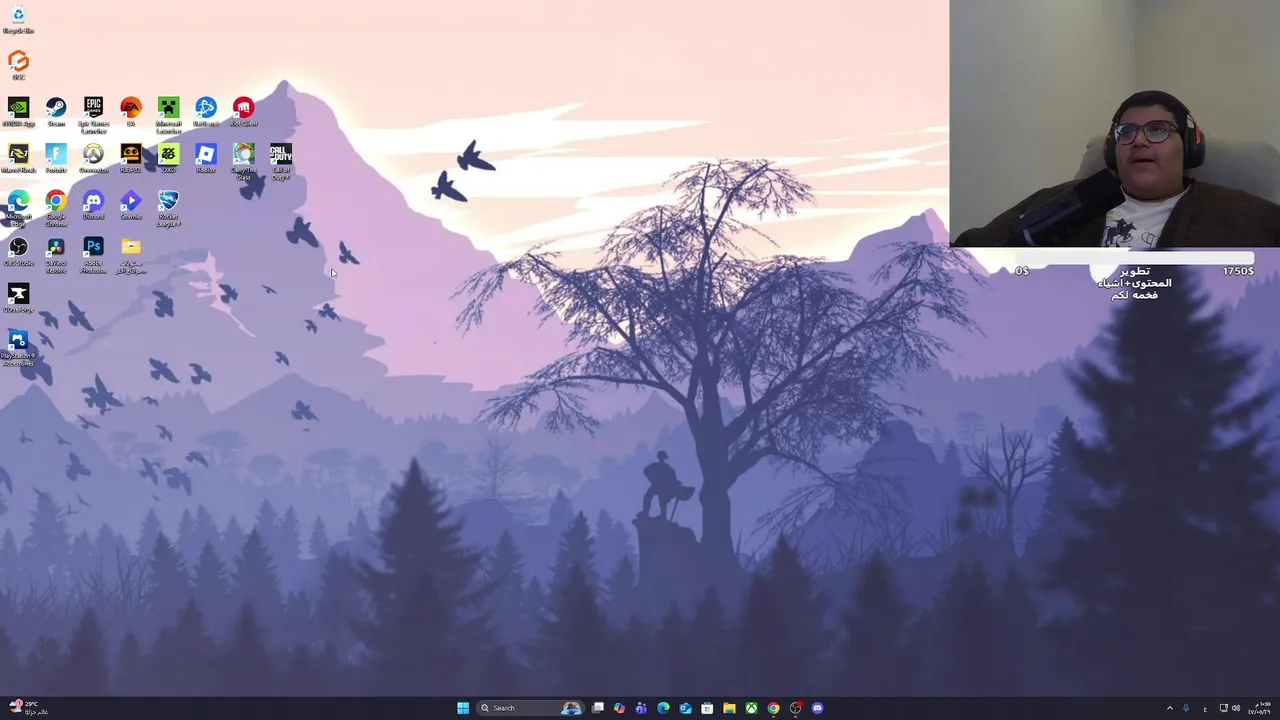
Task: Open the Windows Start menu
Action: [463, 708]
